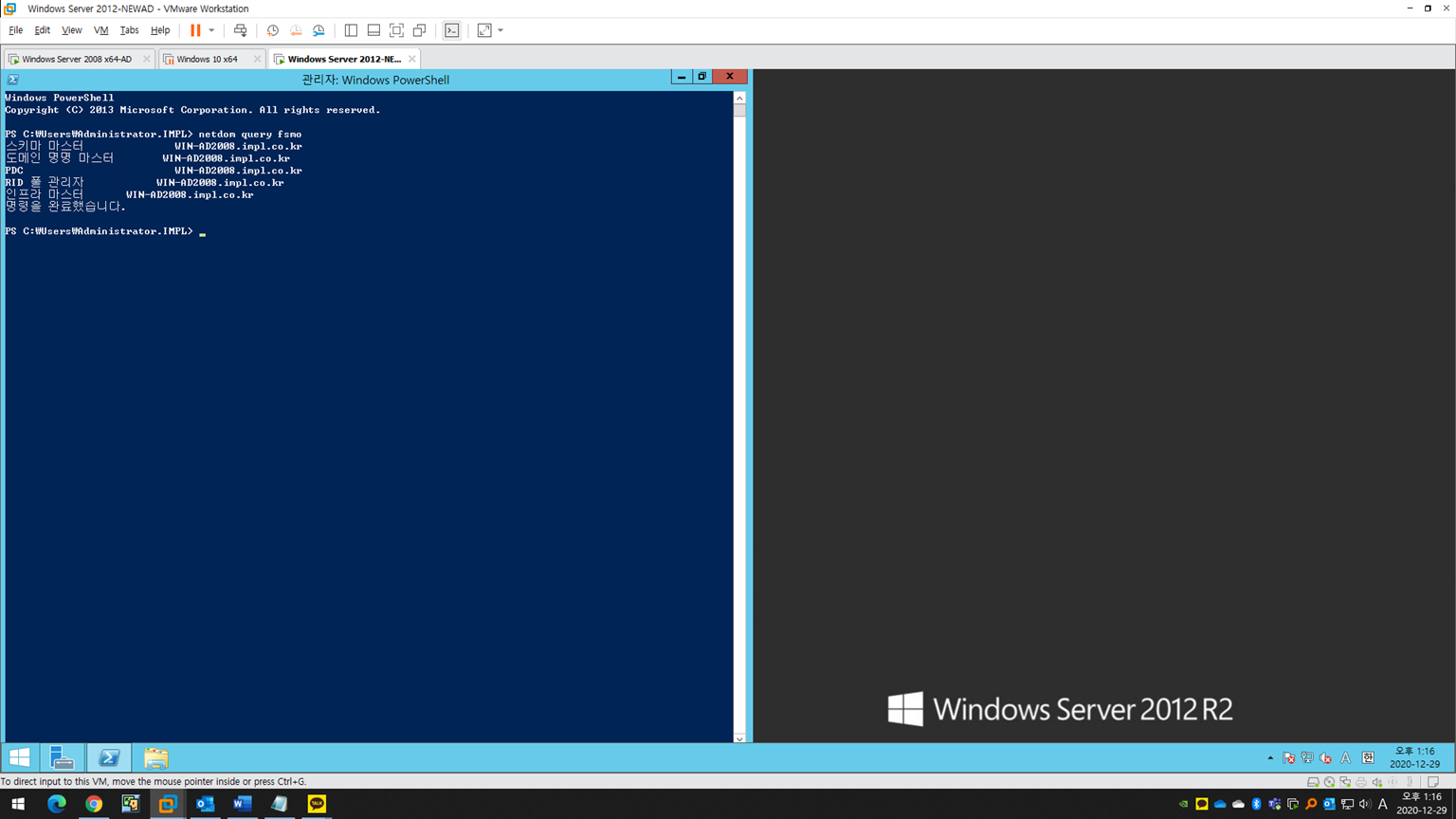
Task: Open File Explorer in guest taskbar
Action: [155, 757]
